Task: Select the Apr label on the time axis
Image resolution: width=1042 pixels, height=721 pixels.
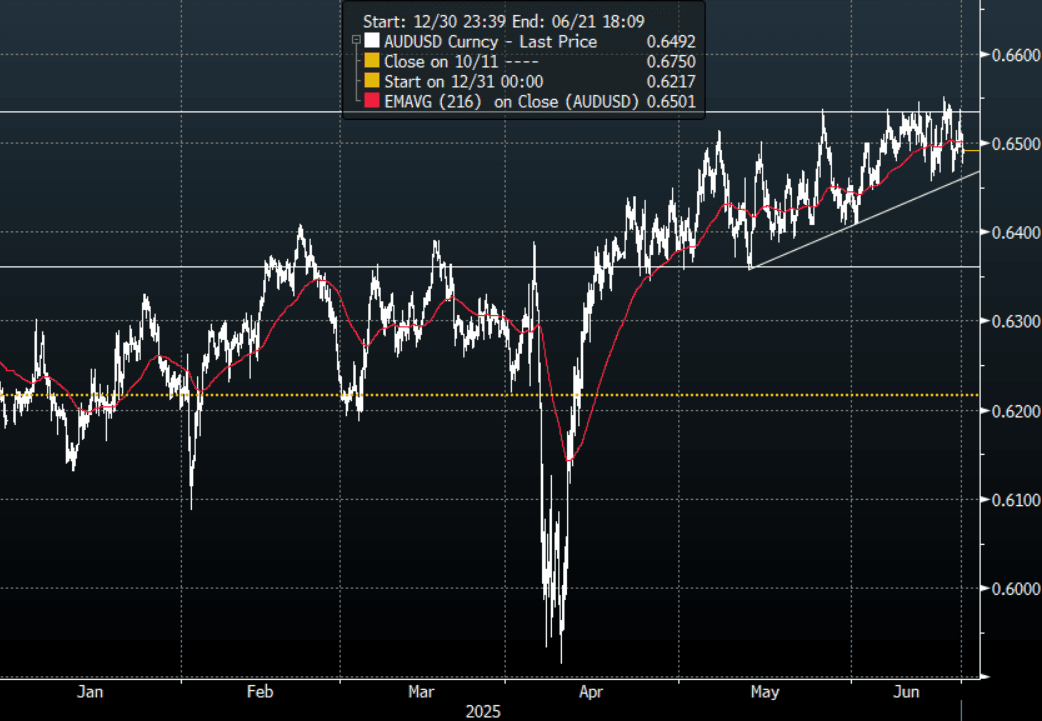Action: (590, 692)
